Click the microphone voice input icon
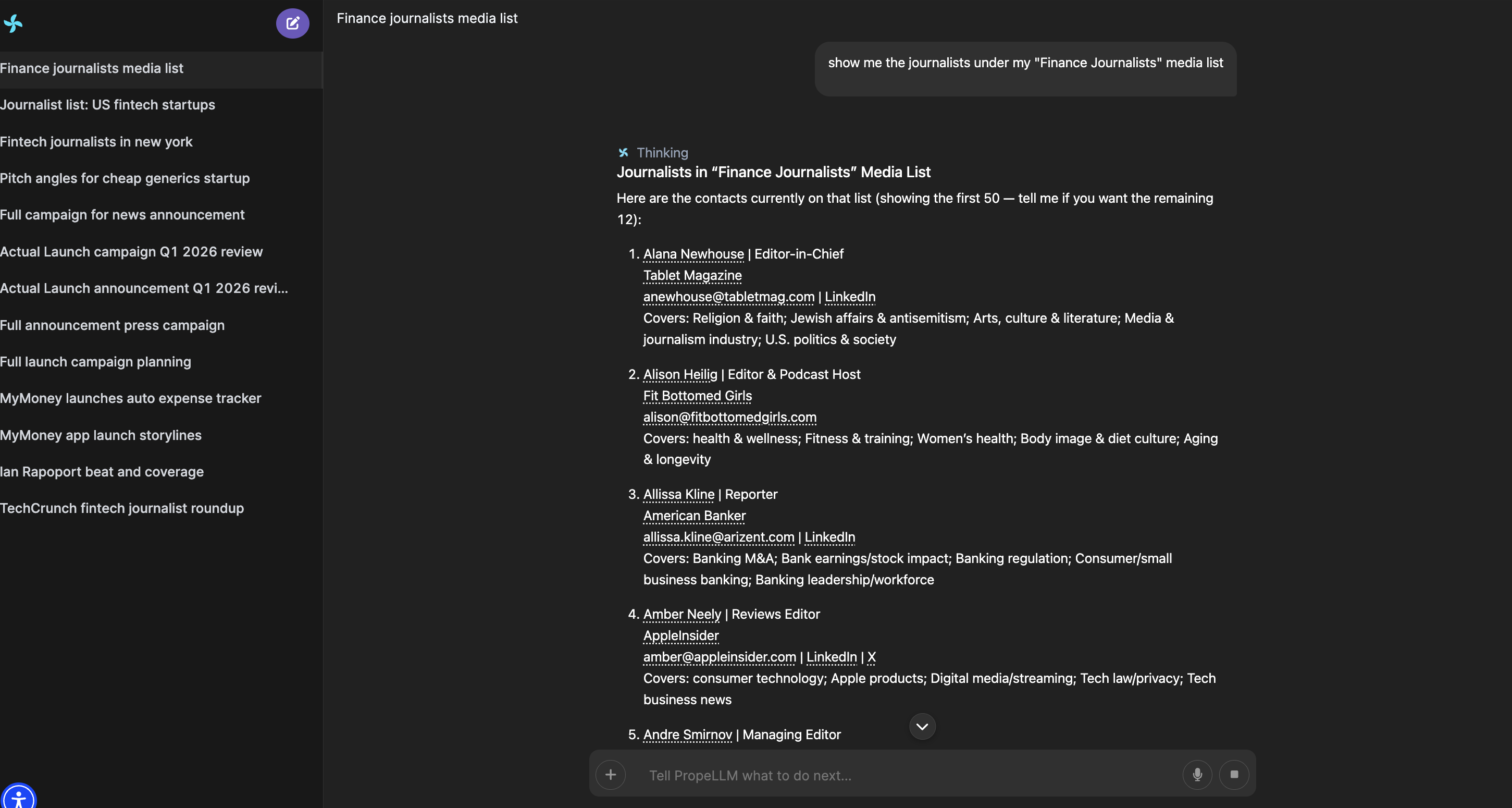The width and height of the screenshot is (1512, 808). click(1197, 775)
